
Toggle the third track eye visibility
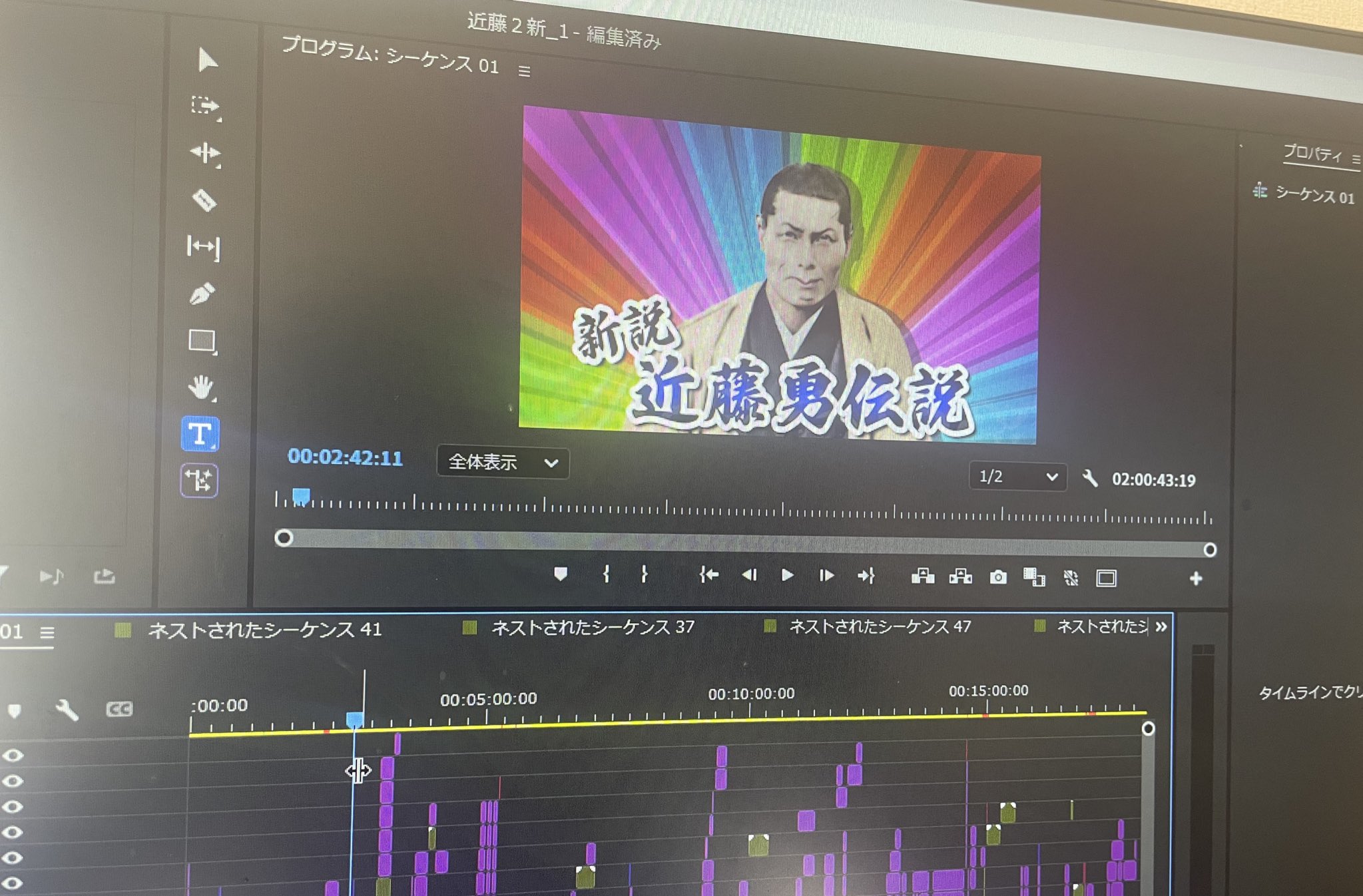pyautogui.click(x=13, y=807)
